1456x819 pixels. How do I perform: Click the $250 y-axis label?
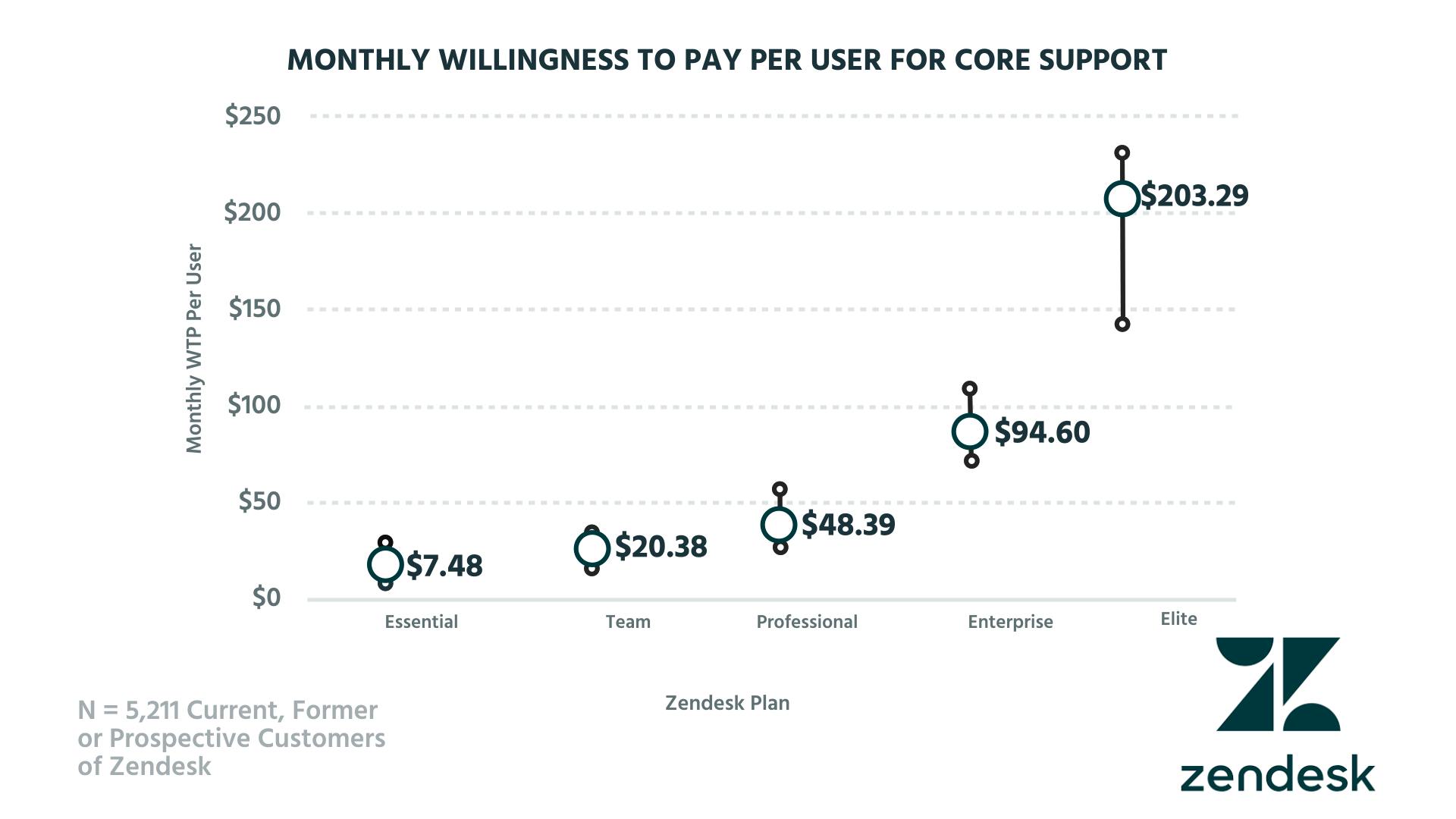coord(253,116)
